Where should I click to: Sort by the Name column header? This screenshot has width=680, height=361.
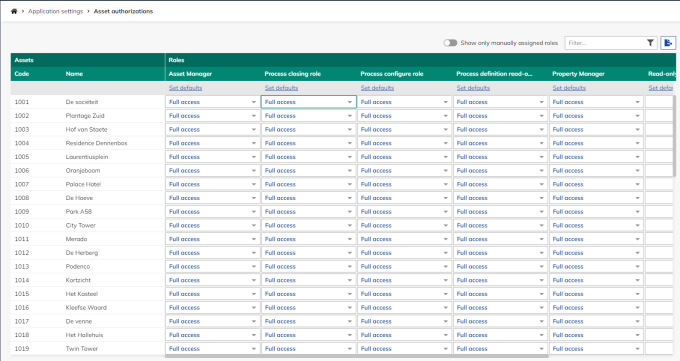pos(74,74)
